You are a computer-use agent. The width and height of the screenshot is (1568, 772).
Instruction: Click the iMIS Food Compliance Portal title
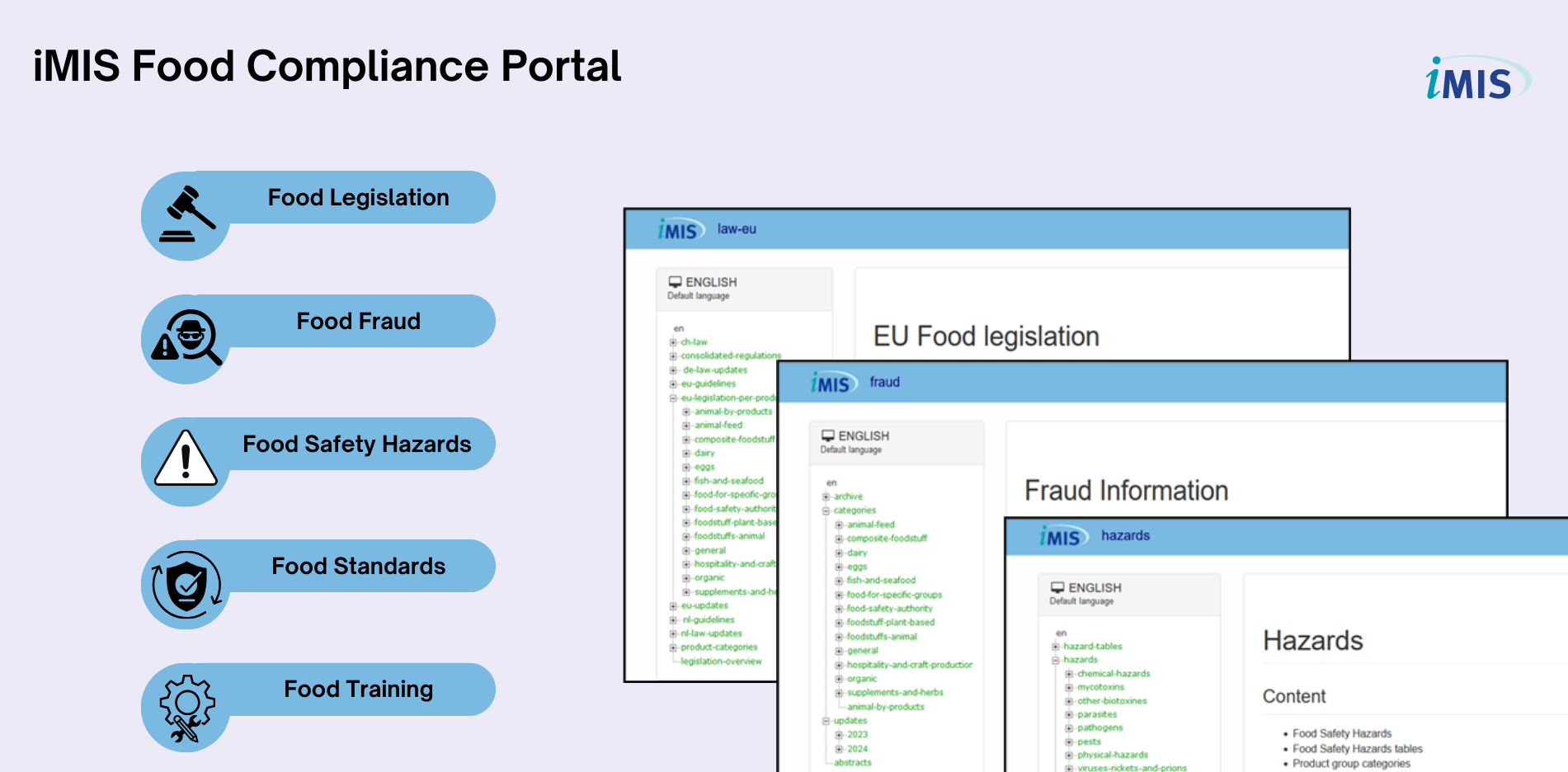[x=327, y=66]
